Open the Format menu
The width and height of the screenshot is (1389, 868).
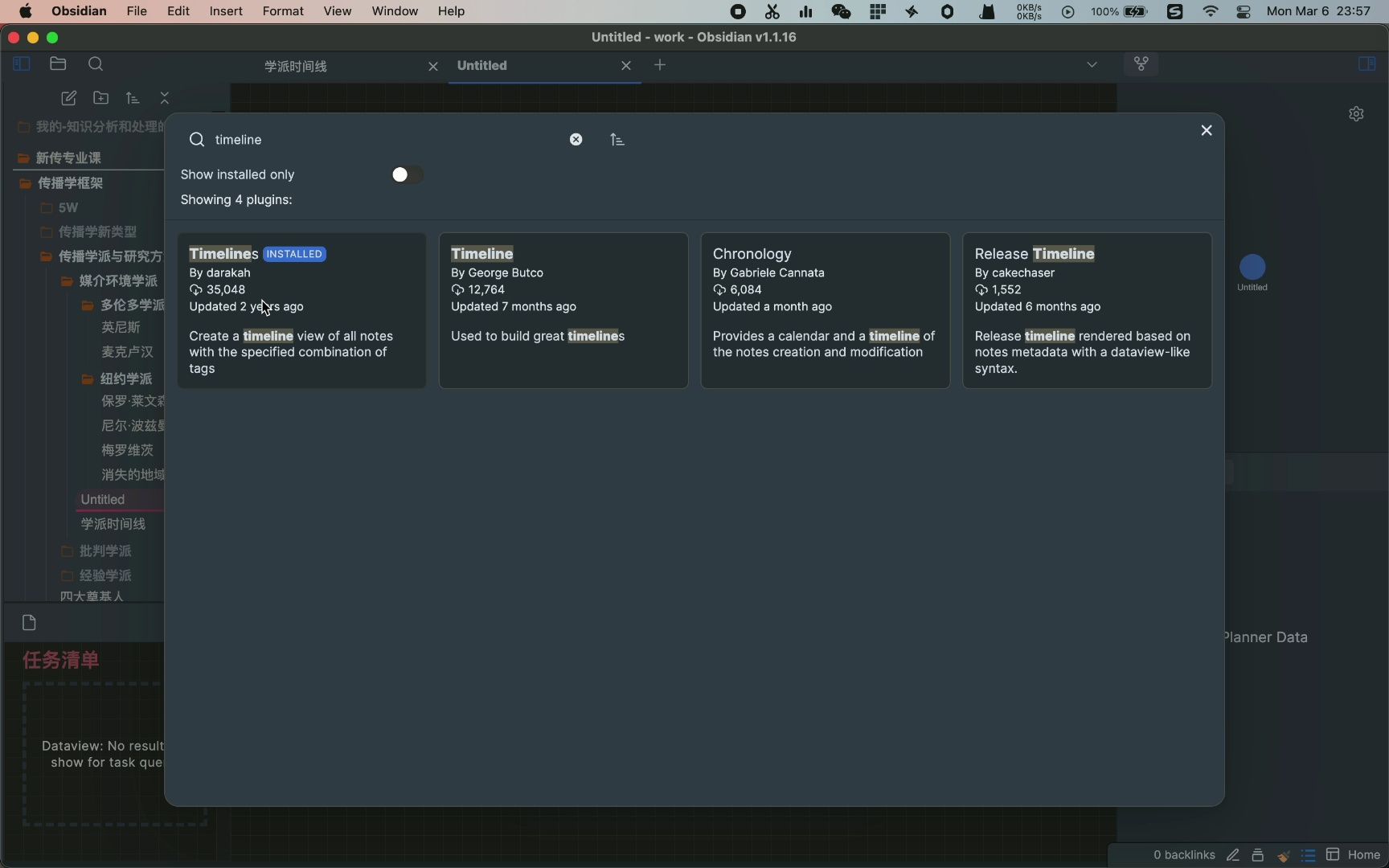click(283, 11)
